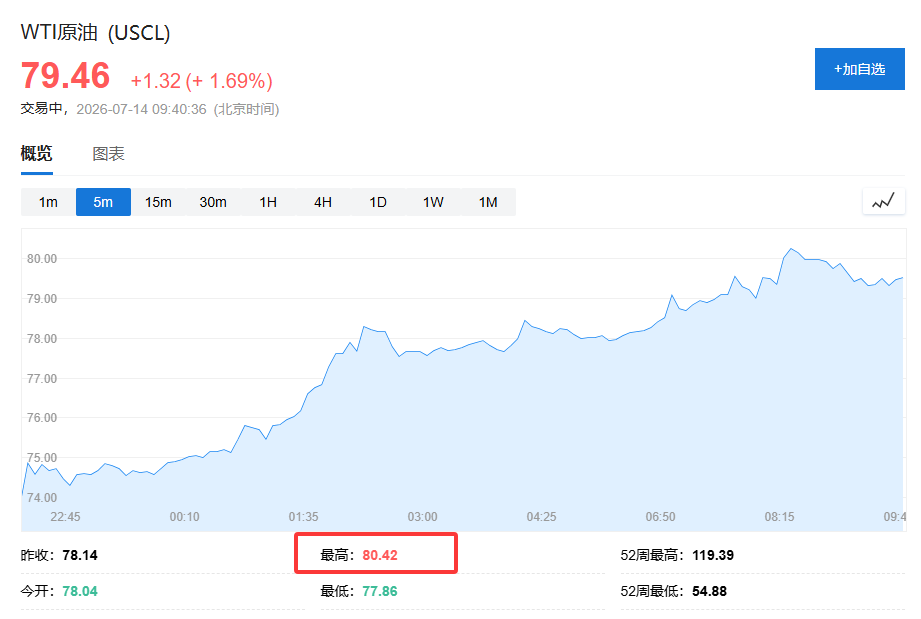Click the WTI原油 (USCL) title

pos(95,32)
